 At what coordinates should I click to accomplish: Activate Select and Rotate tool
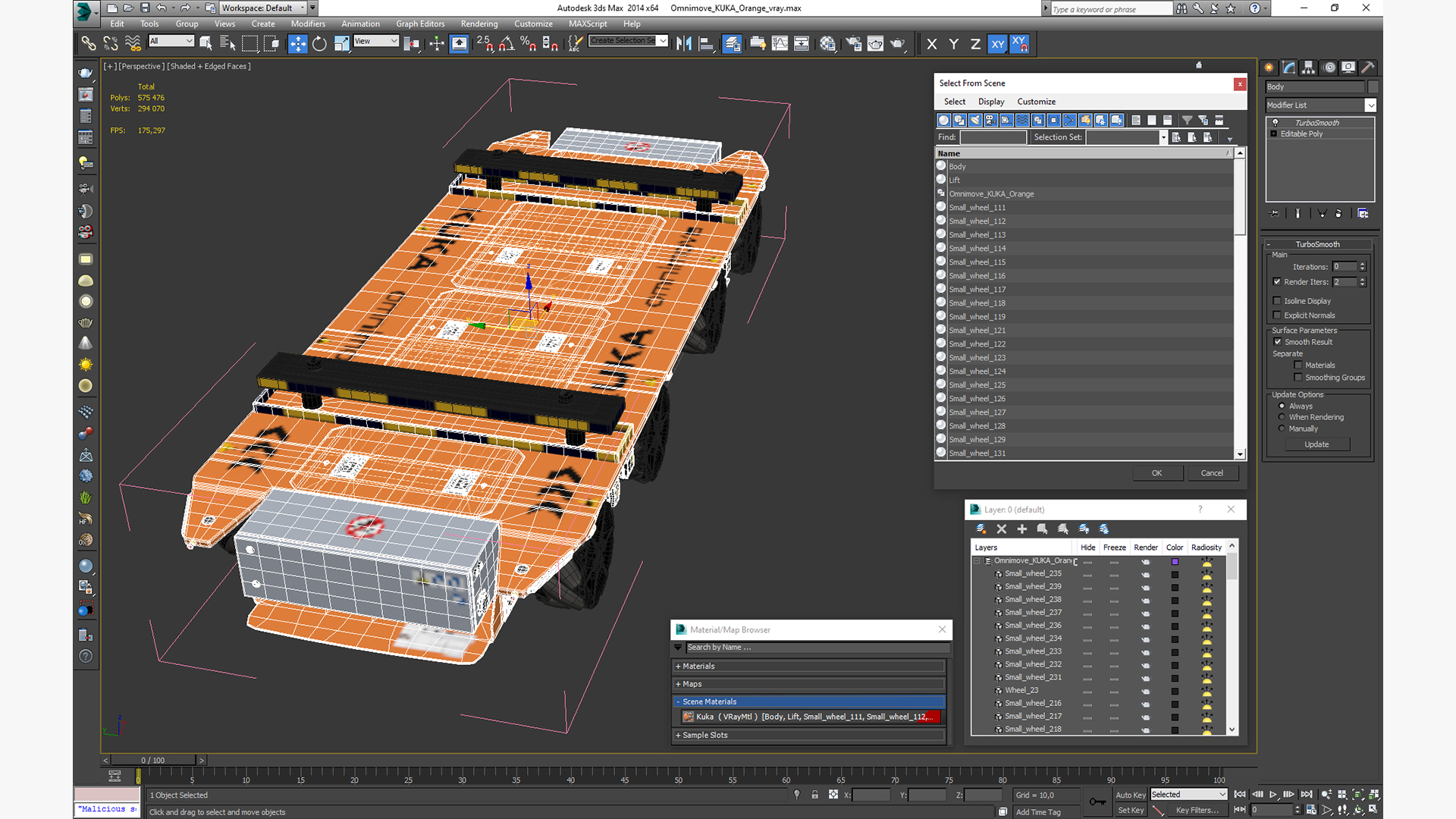coord(320,43)
